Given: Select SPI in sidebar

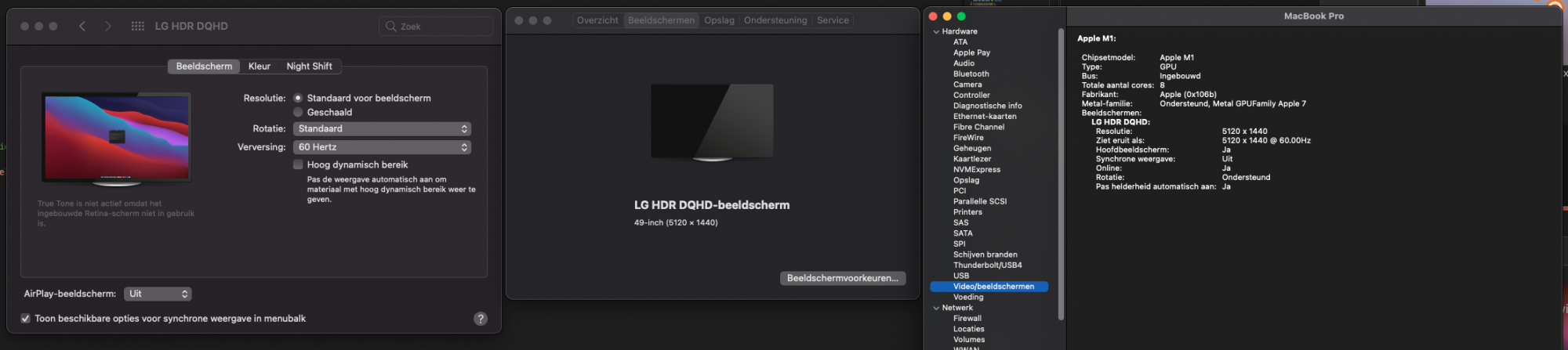Looking at the screenshot, I should 959,244.
